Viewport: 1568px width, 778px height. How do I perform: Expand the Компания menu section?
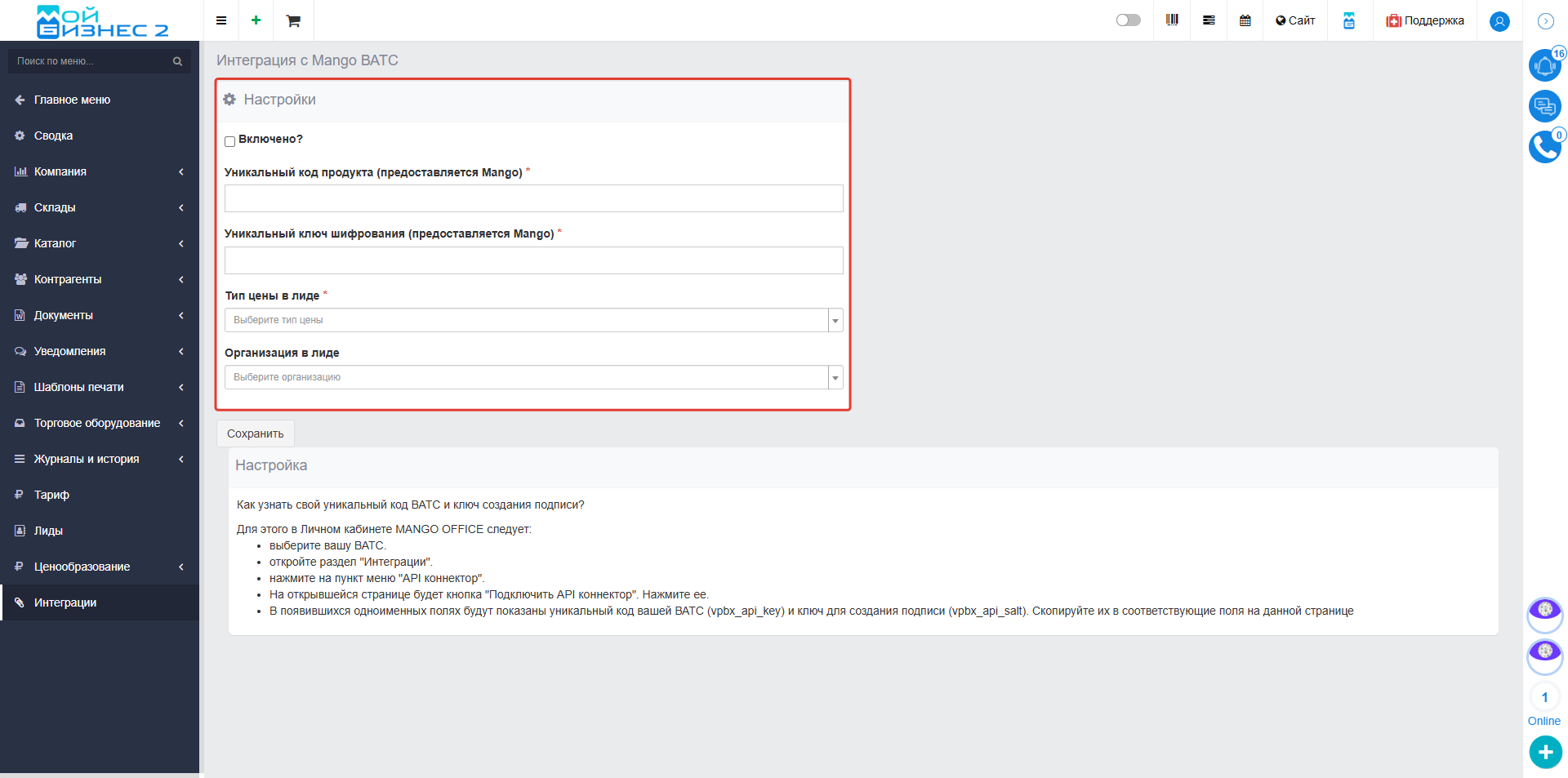100,171
